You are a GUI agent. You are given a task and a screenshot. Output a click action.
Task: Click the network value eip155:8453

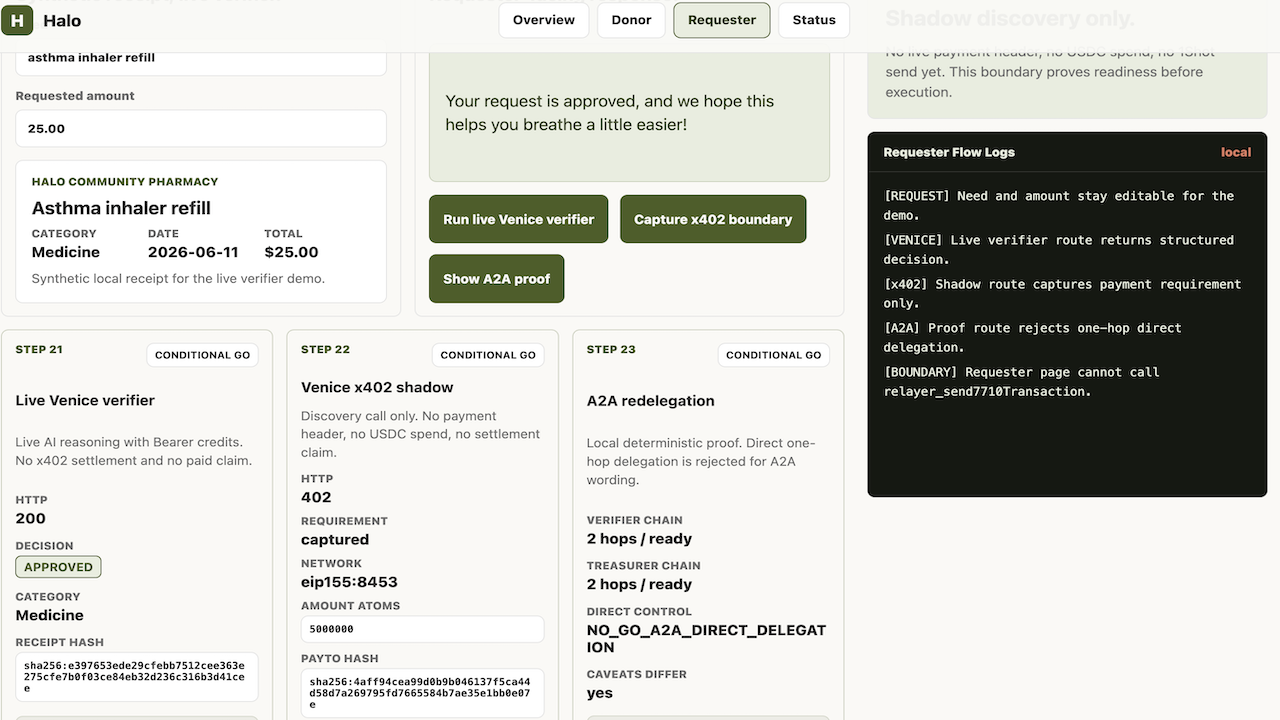(349, 582)
